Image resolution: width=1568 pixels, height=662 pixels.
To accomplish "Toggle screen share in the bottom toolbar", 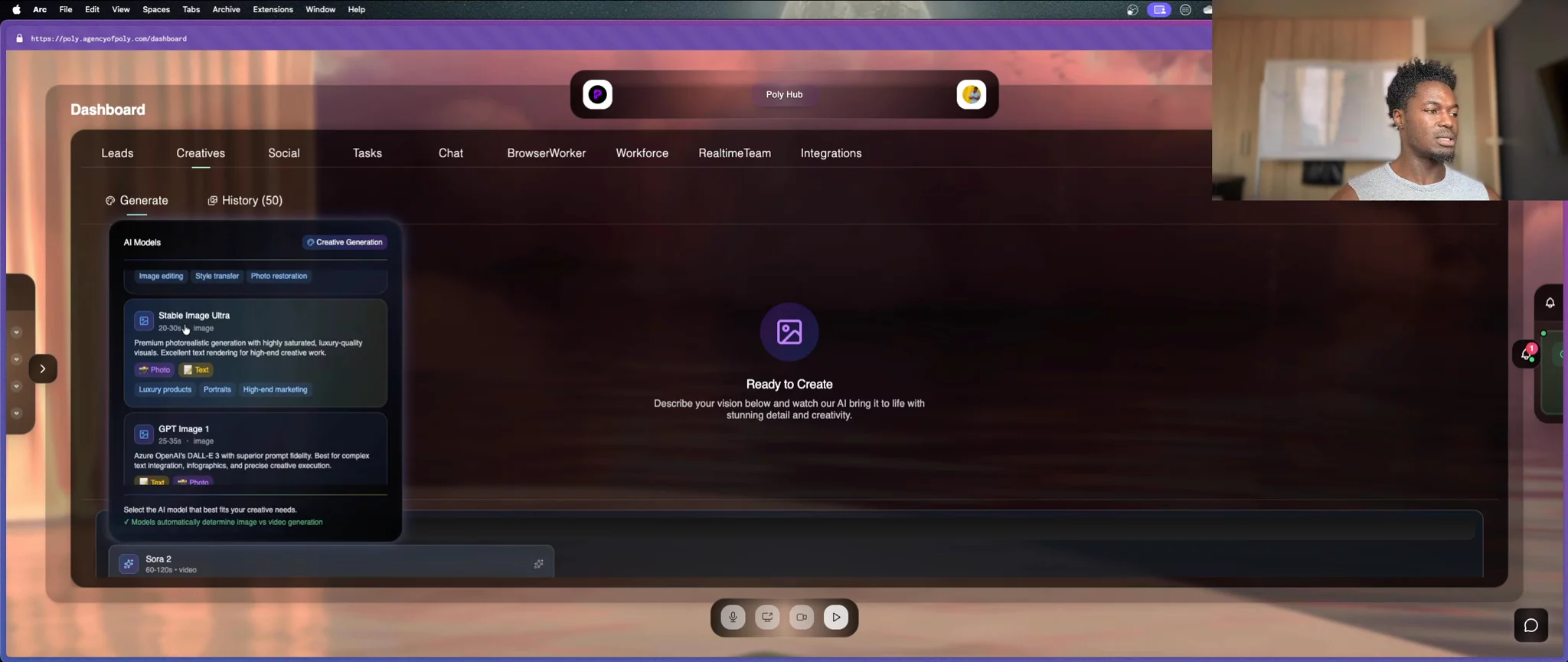I will 767,618.
